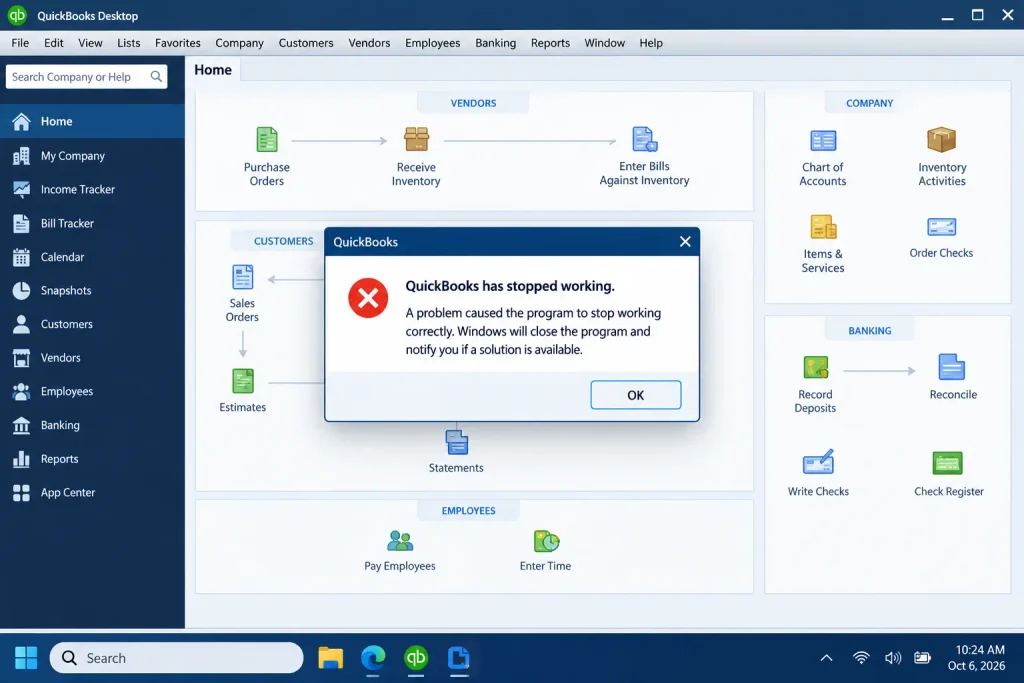Open the Reports menu in menu bar
Image resolution: width=1024 pixels, height=683 pixels.
550,43
